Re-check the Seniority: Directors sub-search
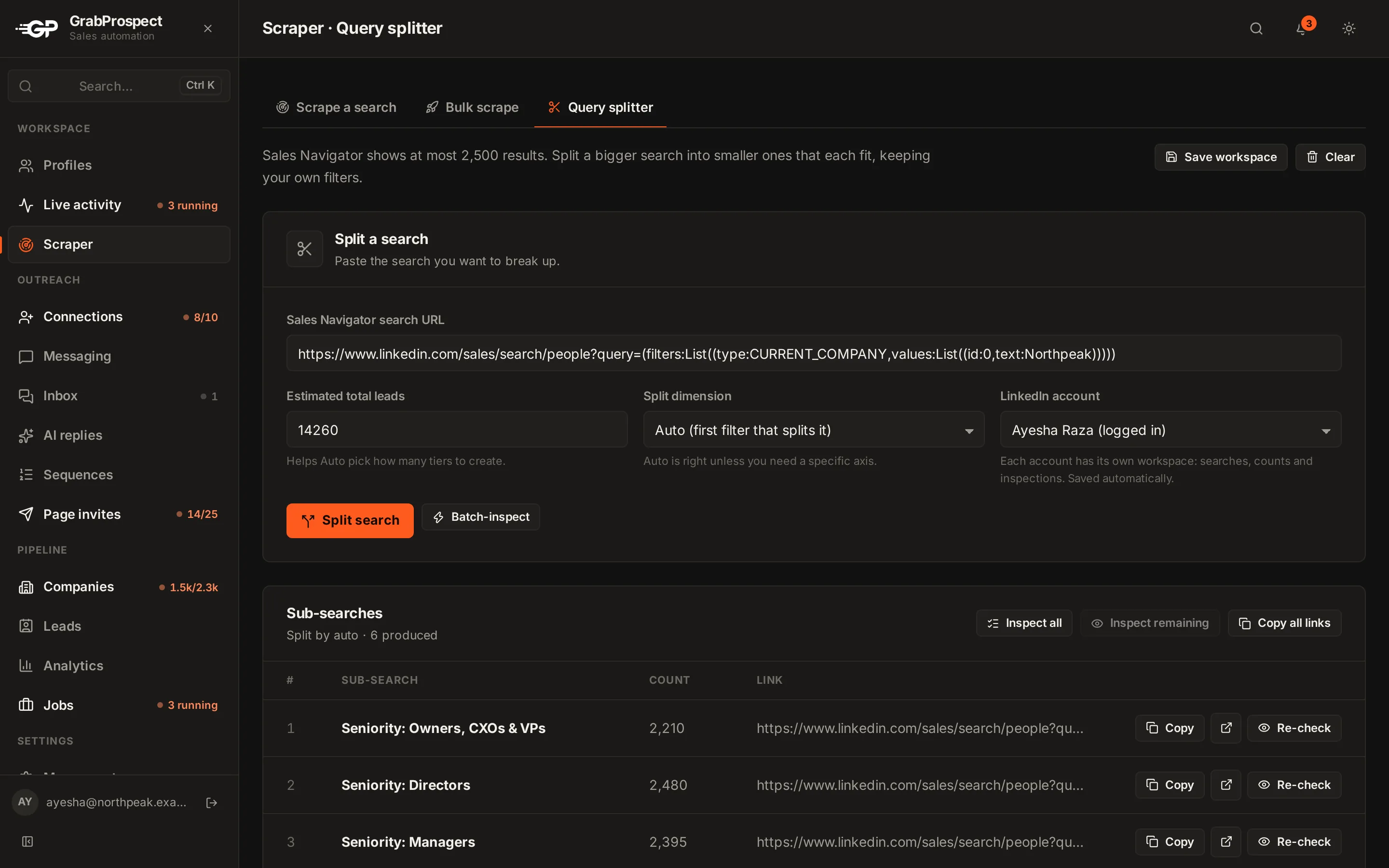 [x=1294, y=786]
